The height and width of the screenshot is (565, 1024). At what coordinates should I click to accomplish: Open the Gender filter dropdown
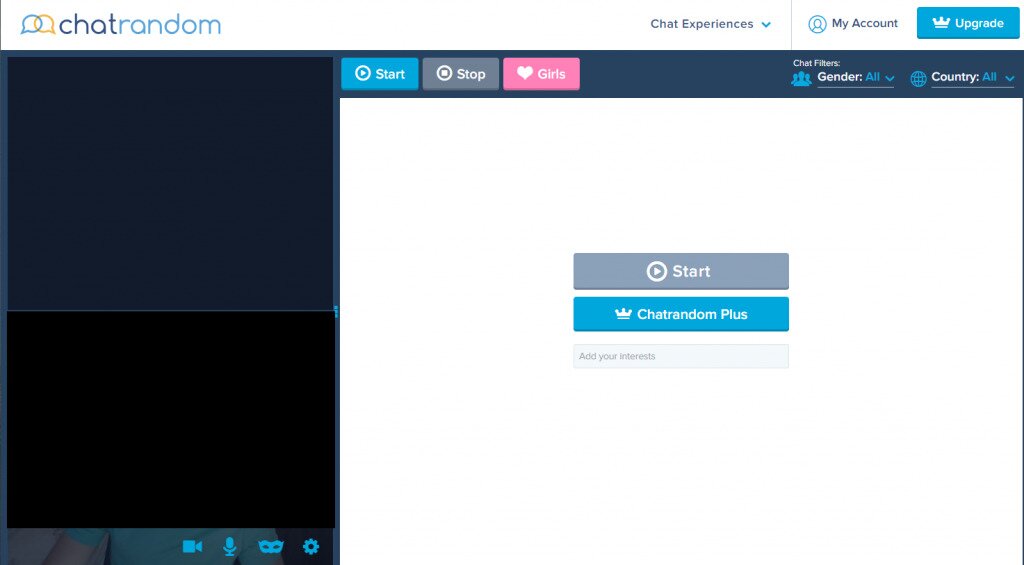point(856,77)
